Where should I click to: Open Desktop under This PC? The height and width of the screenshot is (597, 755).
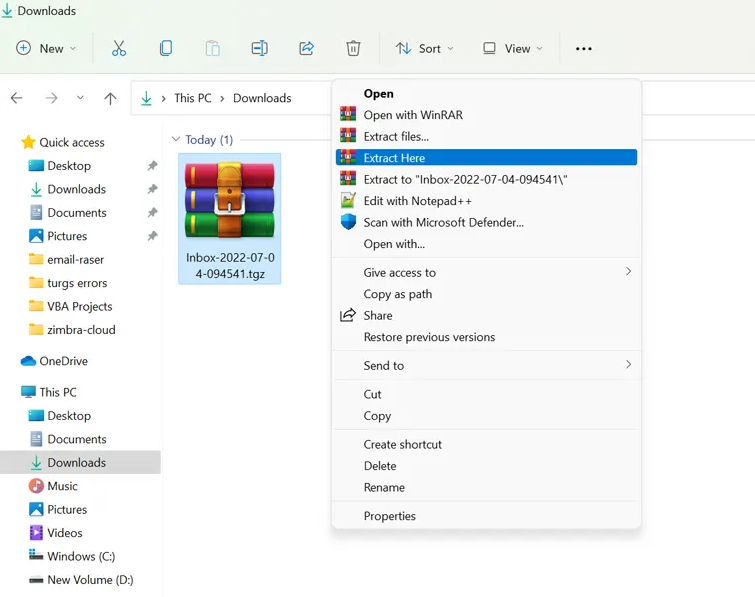coord(60,415)
